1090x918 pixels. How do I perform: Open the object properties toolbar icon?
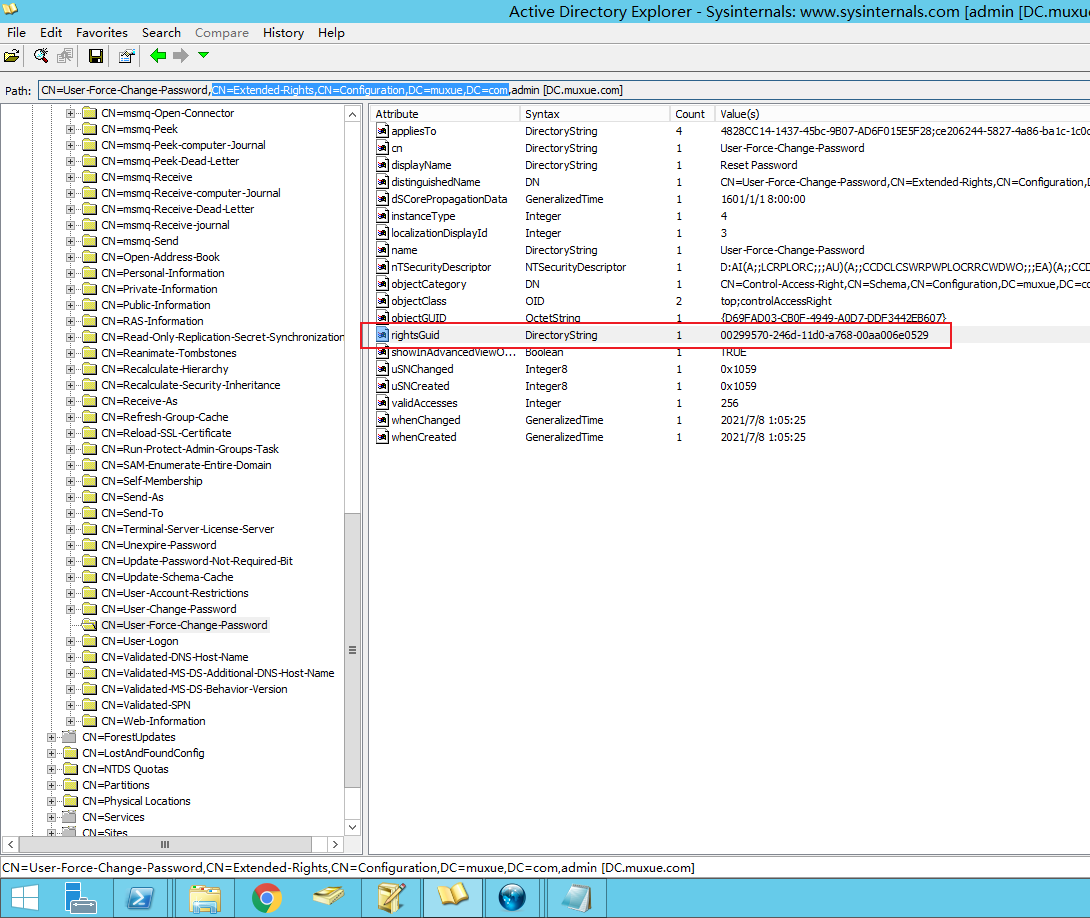(x=127, y=56)
